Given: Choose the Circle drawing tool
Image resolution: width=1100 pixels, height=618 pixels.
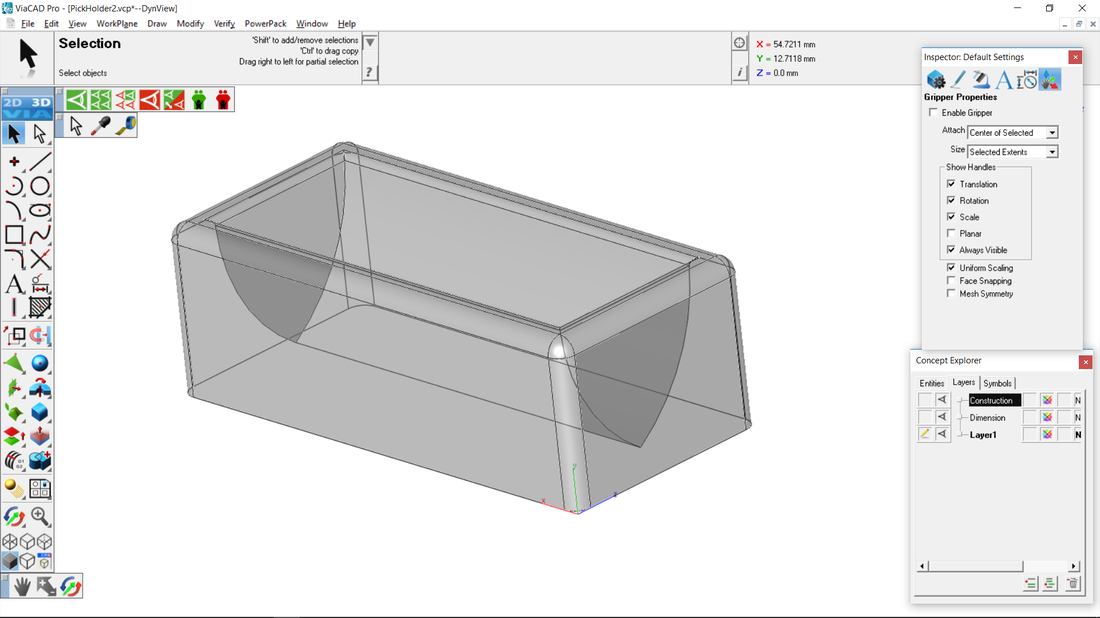Looking at the screenshot, I should (40, 186).
